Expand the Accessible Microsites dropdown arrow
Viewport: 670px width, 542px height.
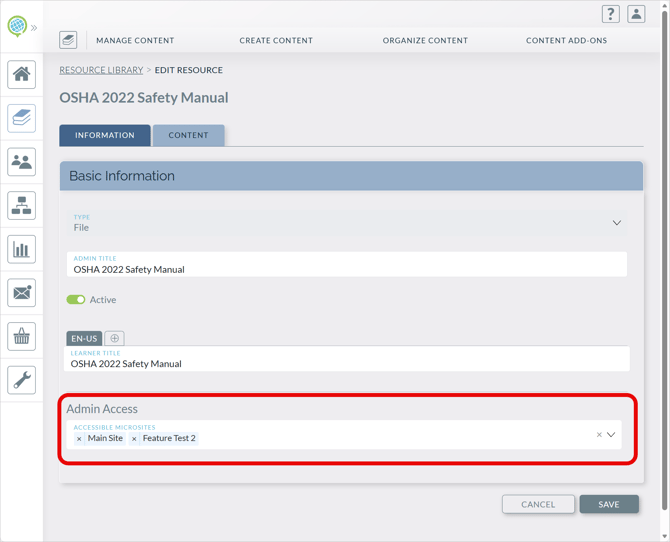click(612, 435)
